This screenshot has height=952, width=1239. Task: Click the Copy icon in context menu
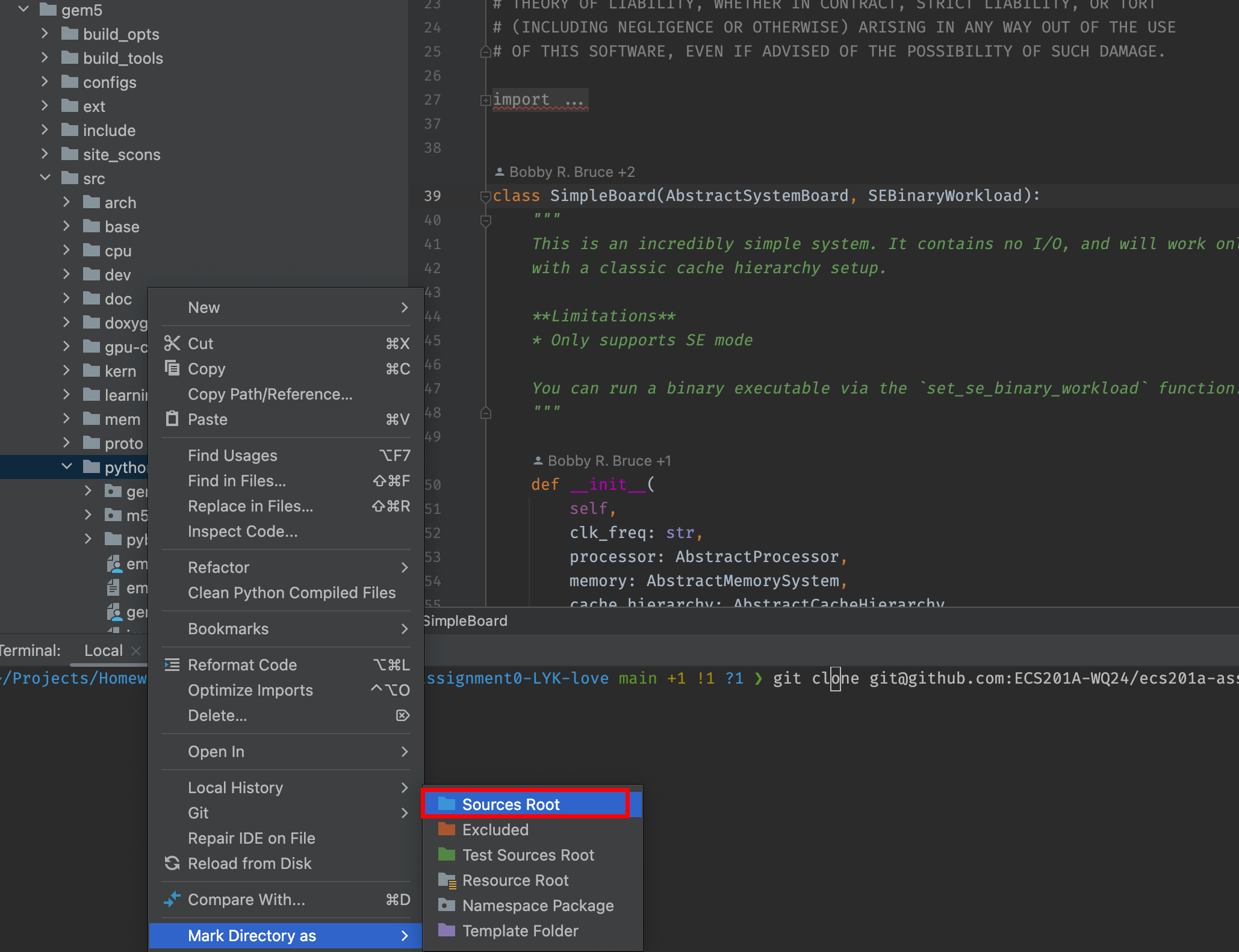pos(172,368)
